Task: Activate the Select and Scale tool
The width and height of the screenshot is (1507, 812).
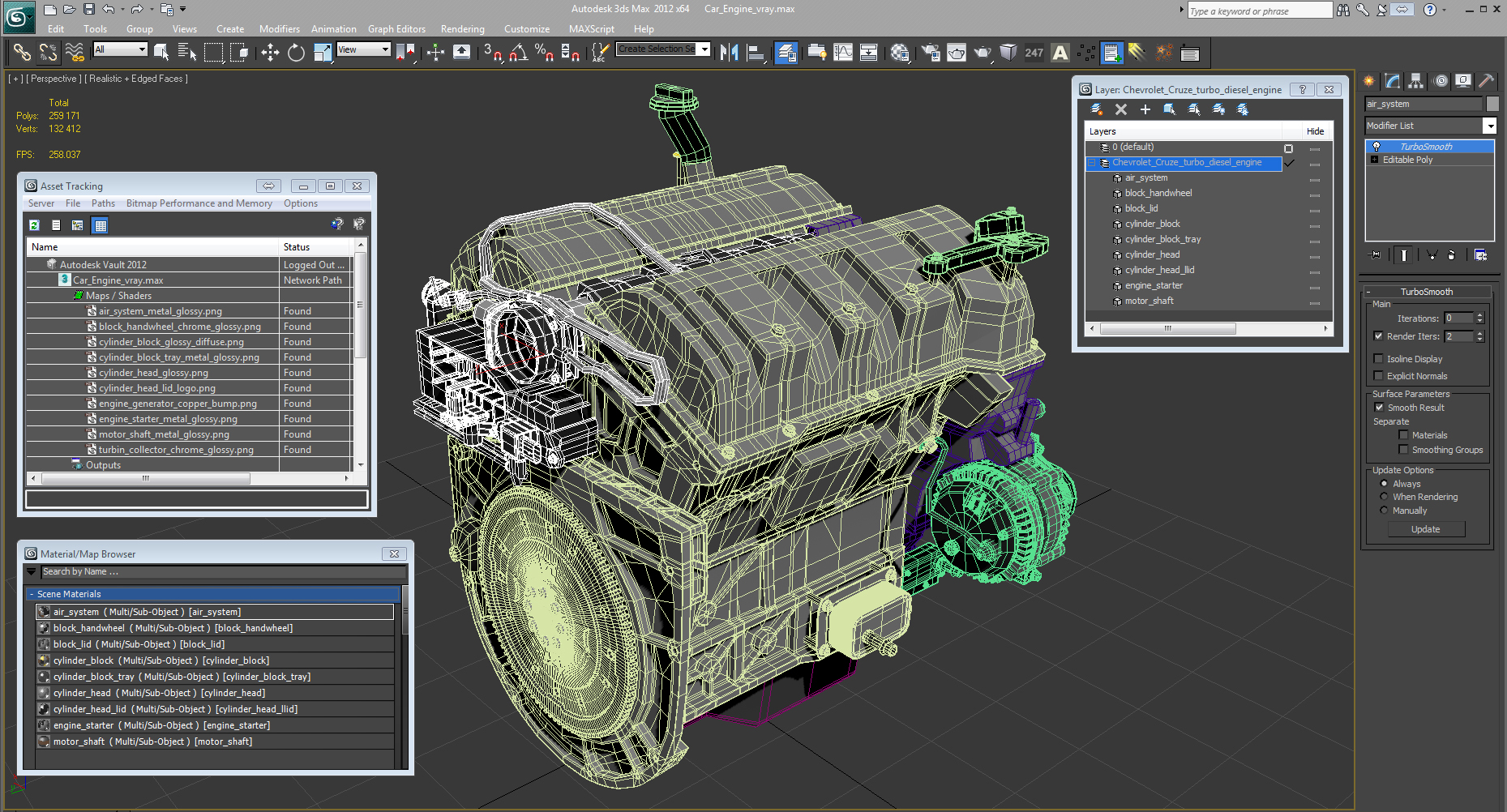Action: click(322, 53)
